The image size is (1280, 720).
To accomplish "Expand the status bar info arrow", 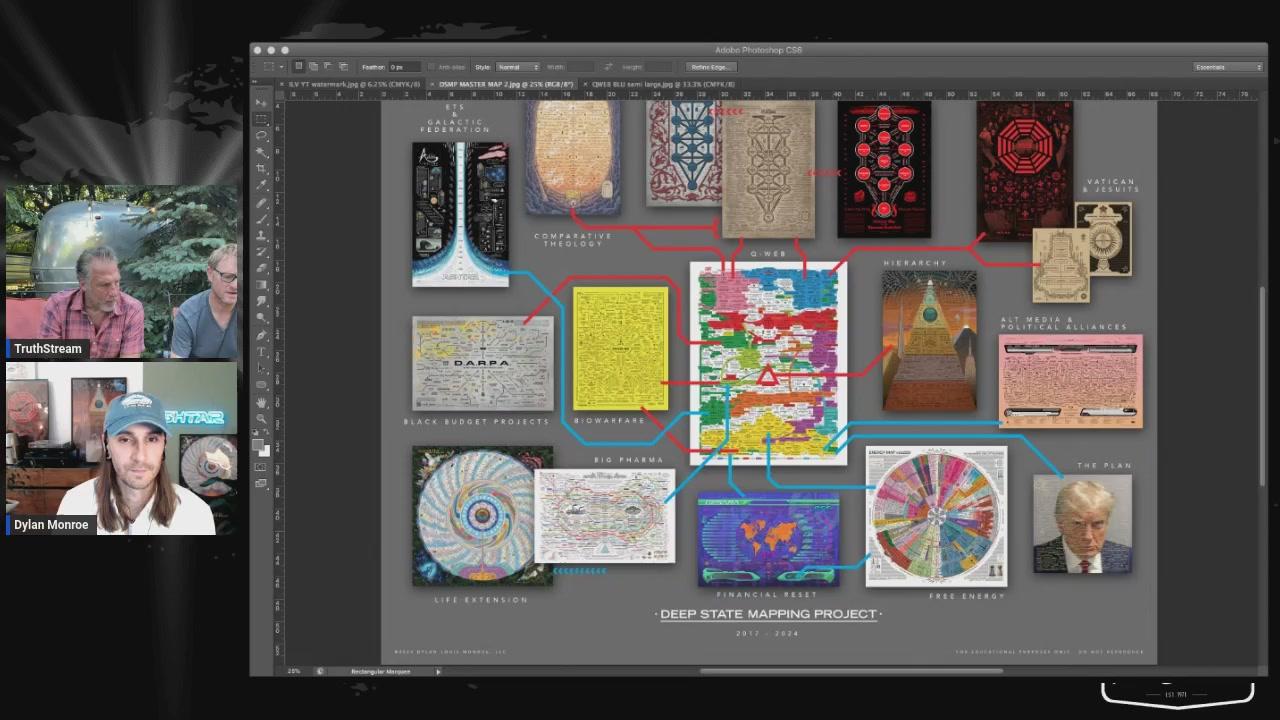I will coord(438,671).
